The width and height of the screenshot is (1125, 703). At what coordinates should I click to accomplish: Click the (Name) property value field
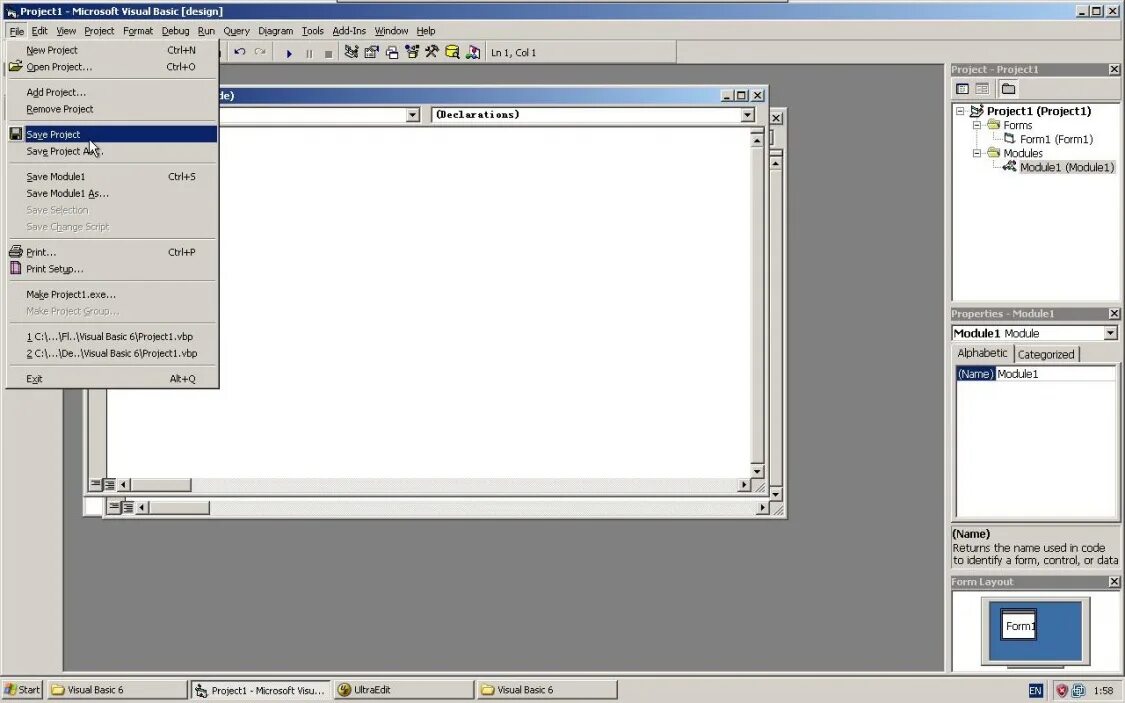(1055, 374)
